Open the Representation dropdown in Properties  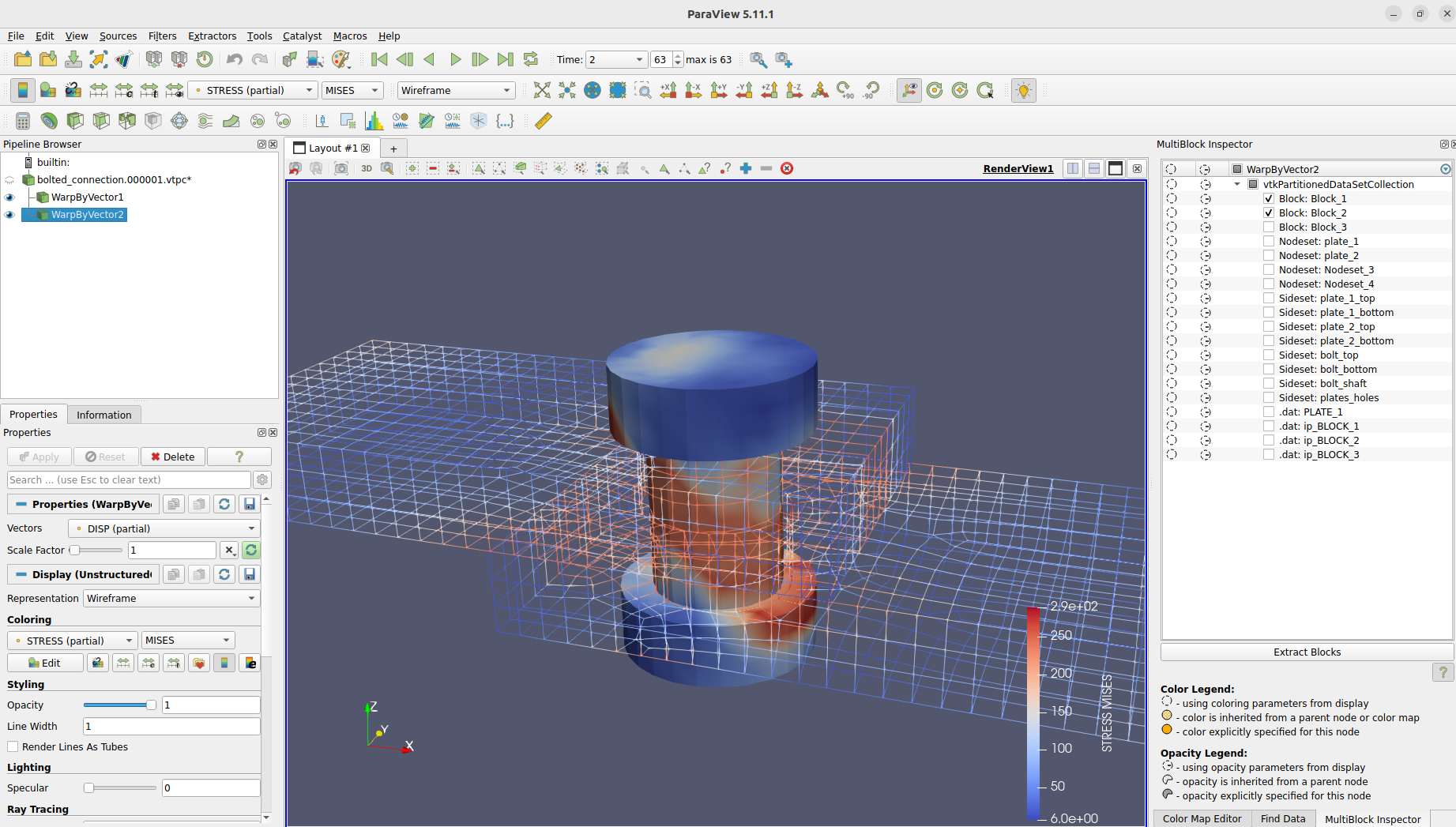tap(171, 598)
